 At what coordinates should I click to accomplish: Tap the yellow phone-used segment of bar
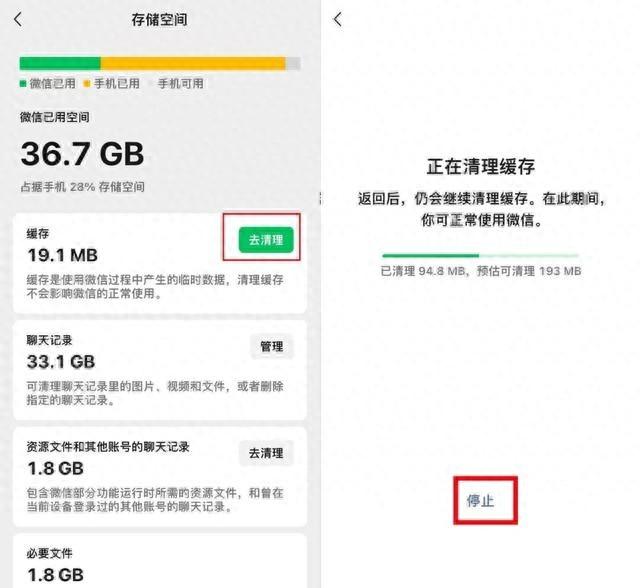coord(193,63)
